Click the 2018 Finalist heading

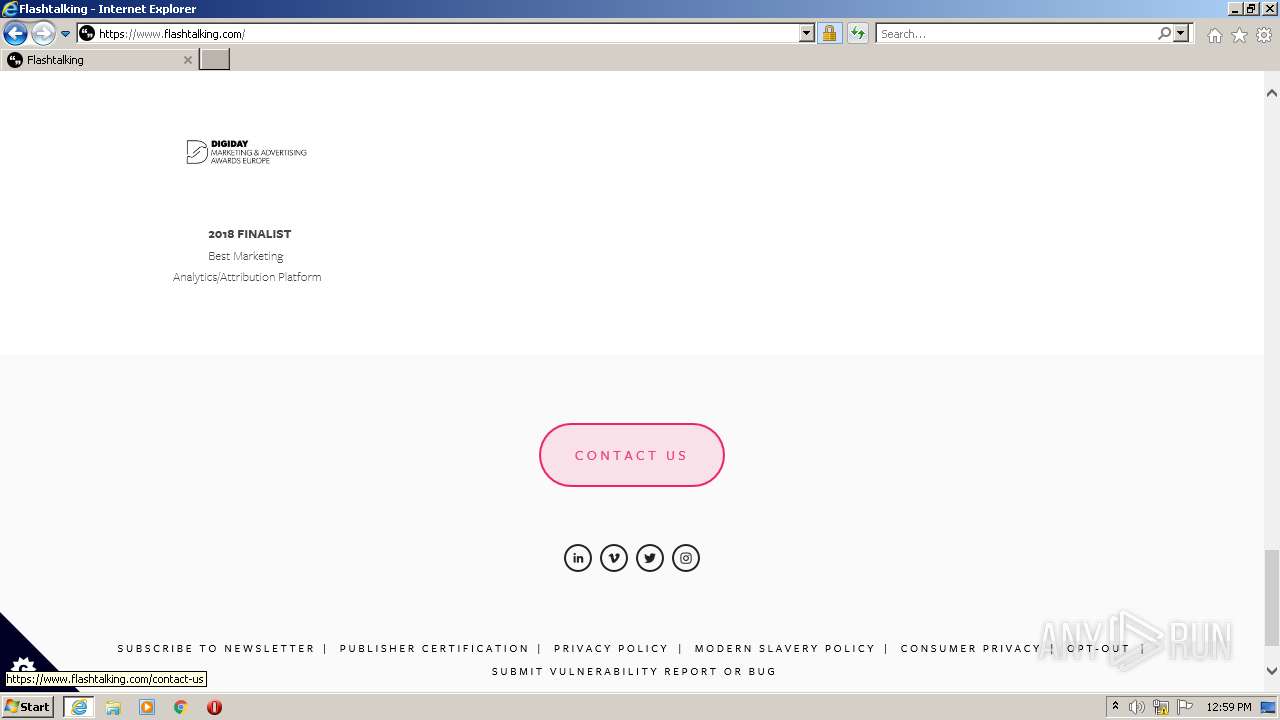(250, 234)
